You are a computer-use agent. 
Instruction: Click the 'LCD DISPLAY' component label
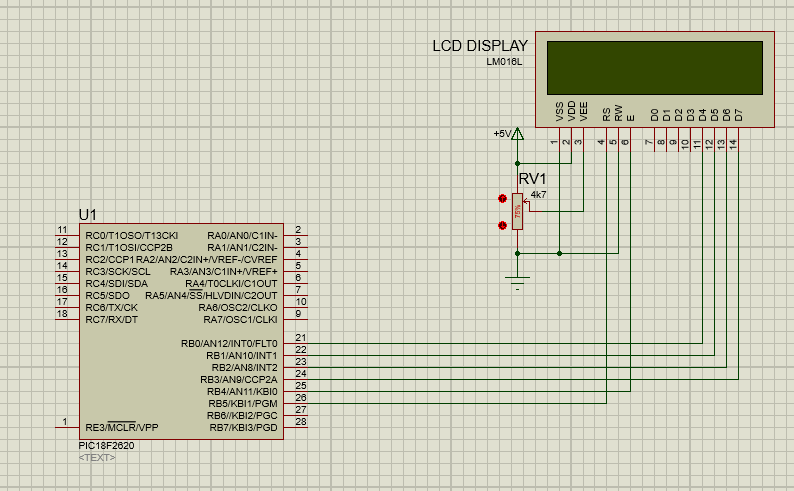click(480, 46)
